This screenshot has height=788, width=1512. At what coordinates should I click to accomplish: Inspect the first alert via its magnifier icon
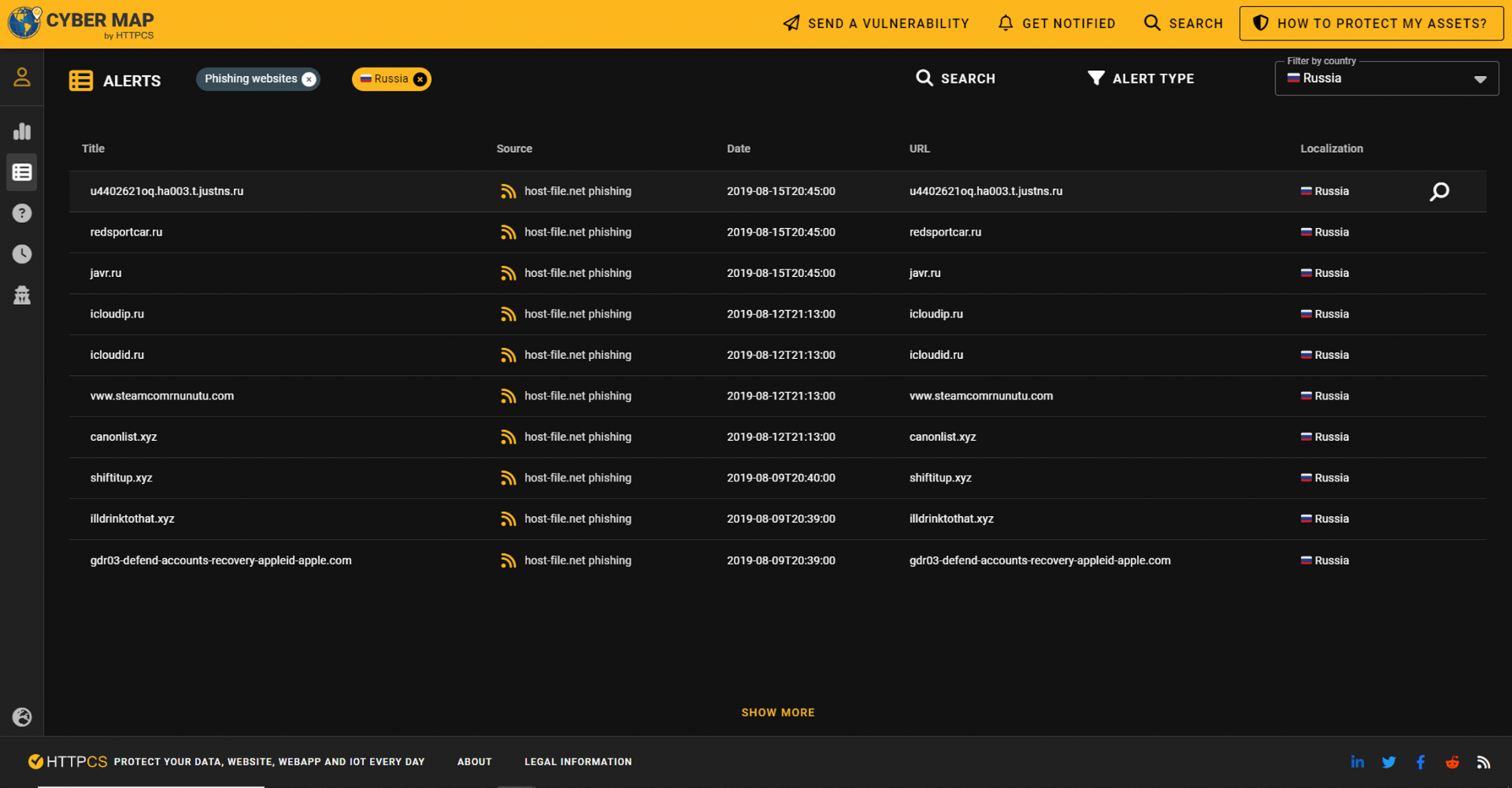point(1440,191)
